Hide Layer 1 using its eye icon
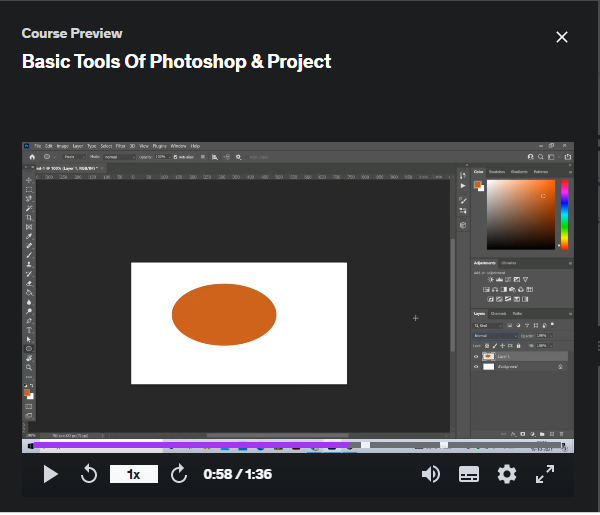 coord(476,356)
